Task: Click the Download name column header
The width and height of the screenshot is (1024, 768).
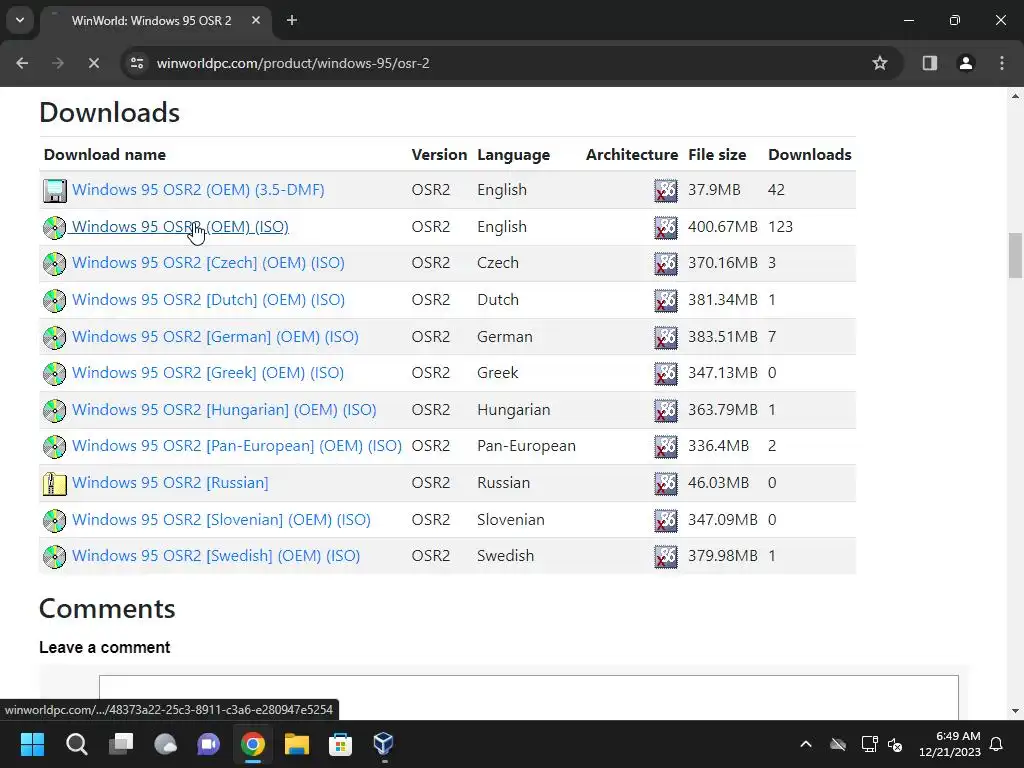Action: 104,154
